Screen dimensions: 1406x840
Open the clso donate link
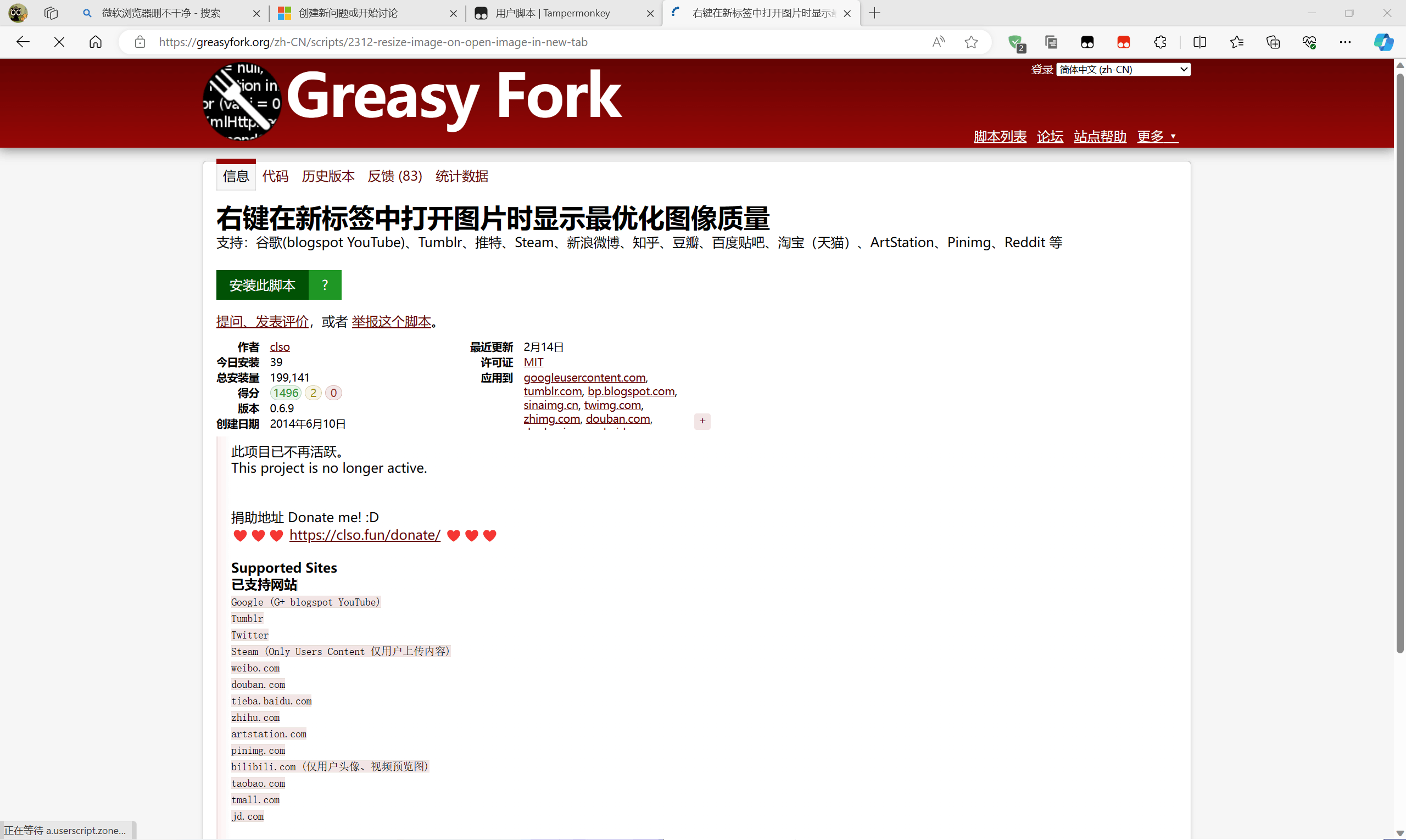[x=365, y=535]
